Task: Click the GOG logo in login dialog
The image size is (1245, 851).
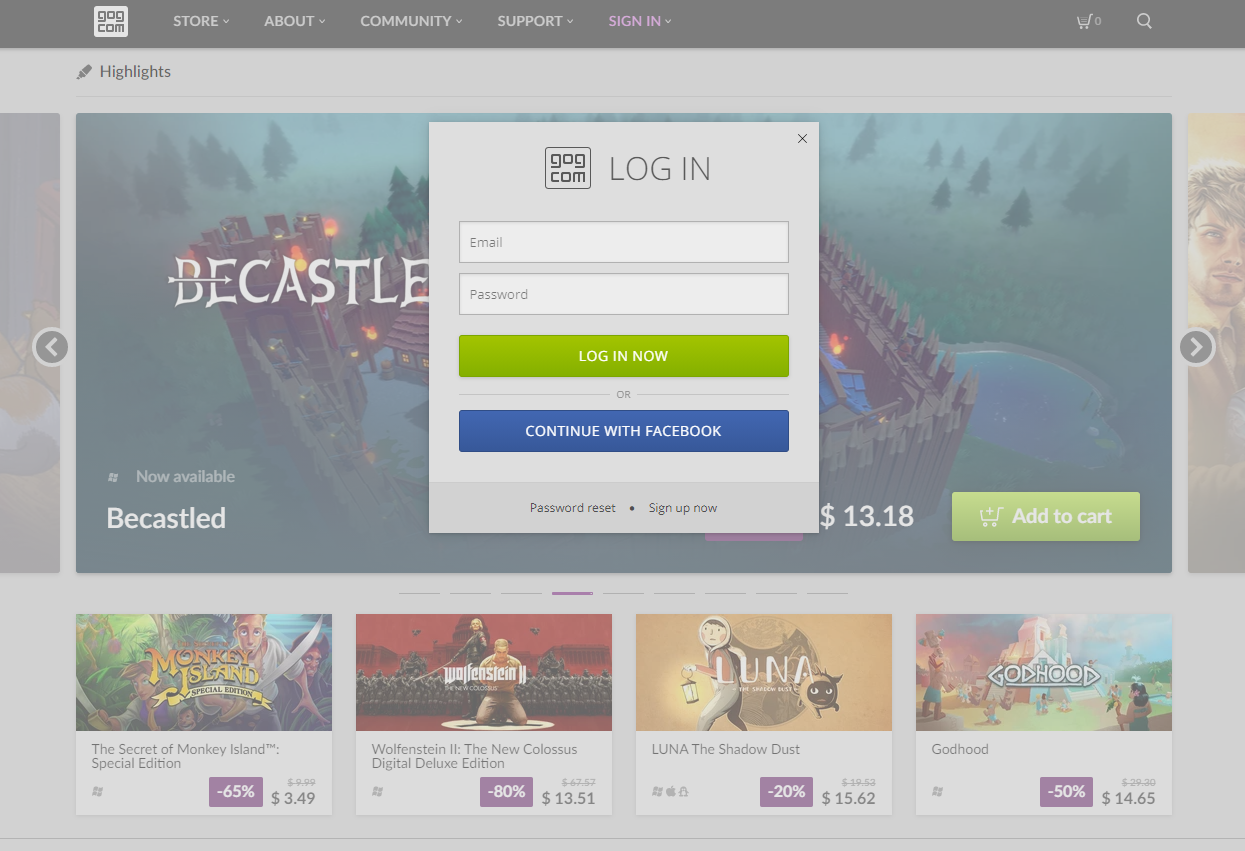Action: (x=568, y=168)
